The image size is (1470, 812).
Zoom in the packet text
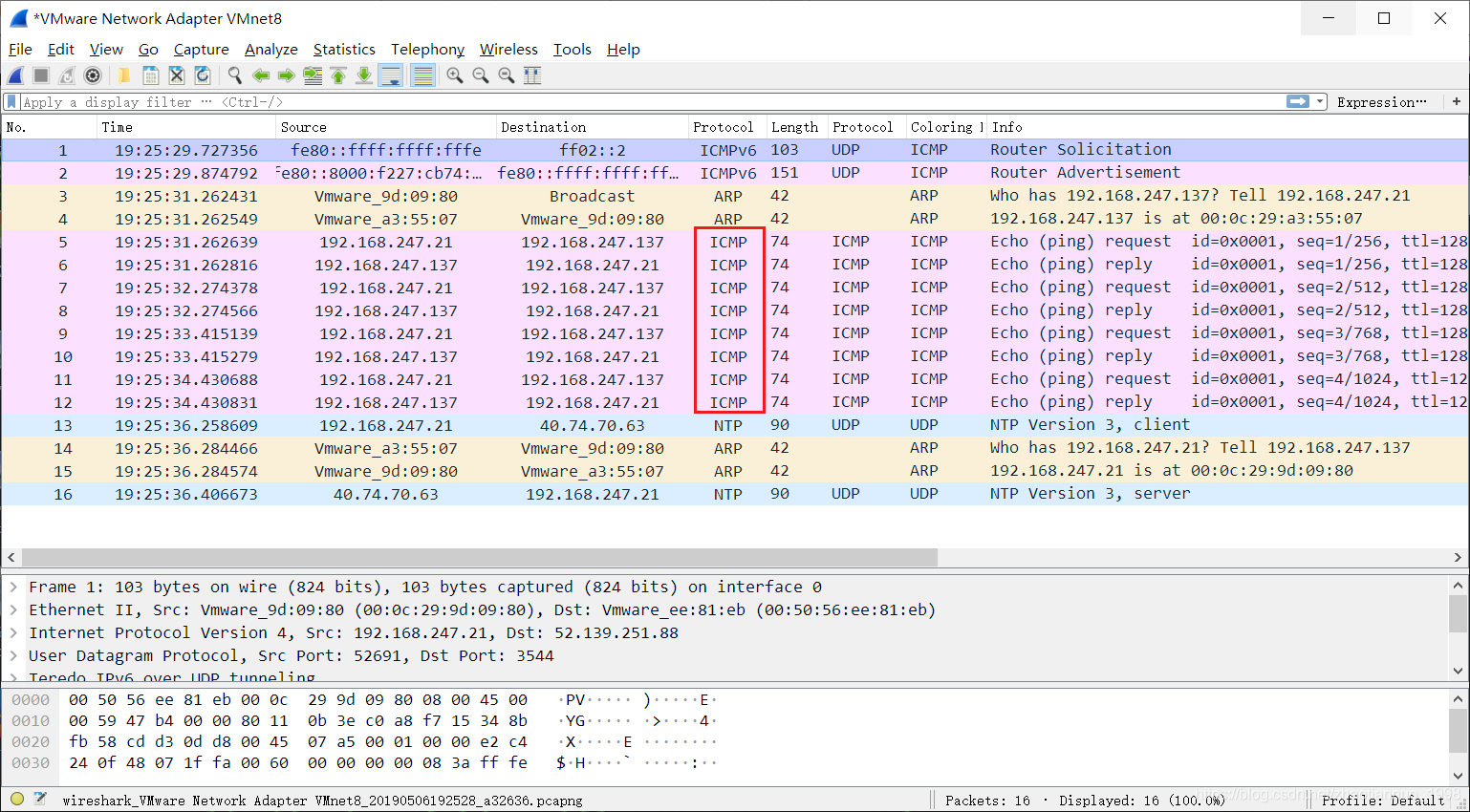coord(455,75)
